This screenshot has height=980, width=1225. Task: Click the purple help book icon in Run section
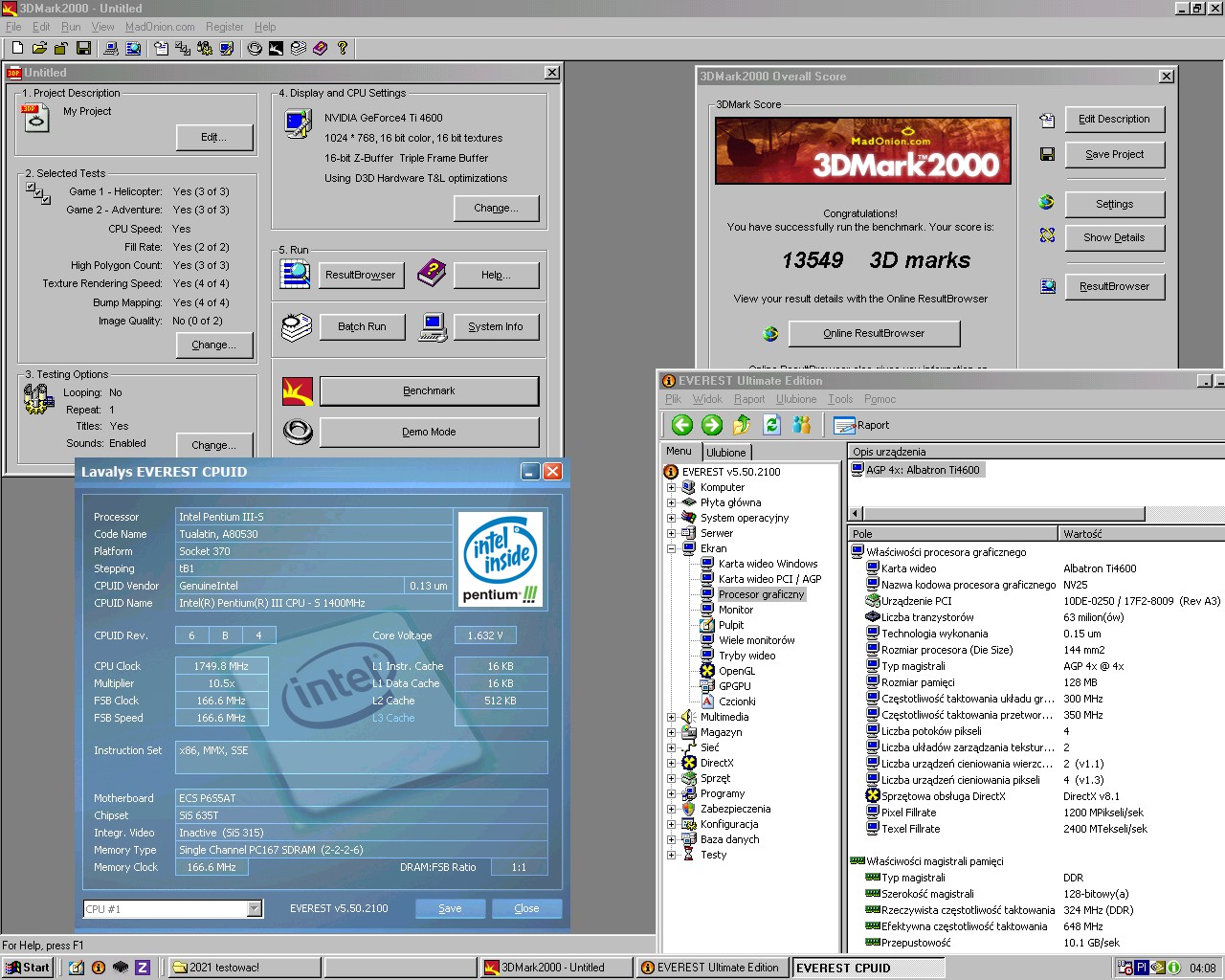coord(432,274)
